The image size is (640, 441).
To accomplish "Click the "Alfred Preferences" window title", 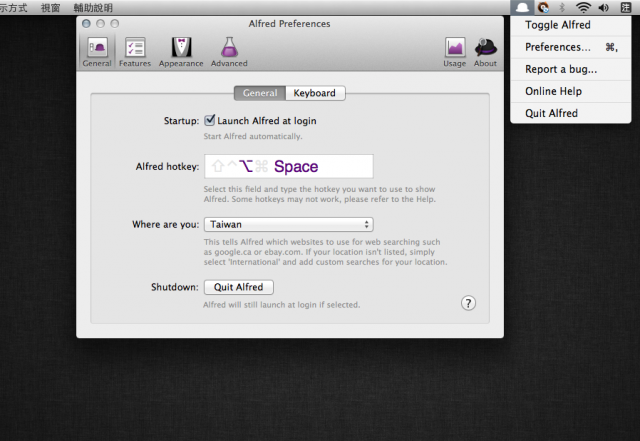I will (289, 24).
